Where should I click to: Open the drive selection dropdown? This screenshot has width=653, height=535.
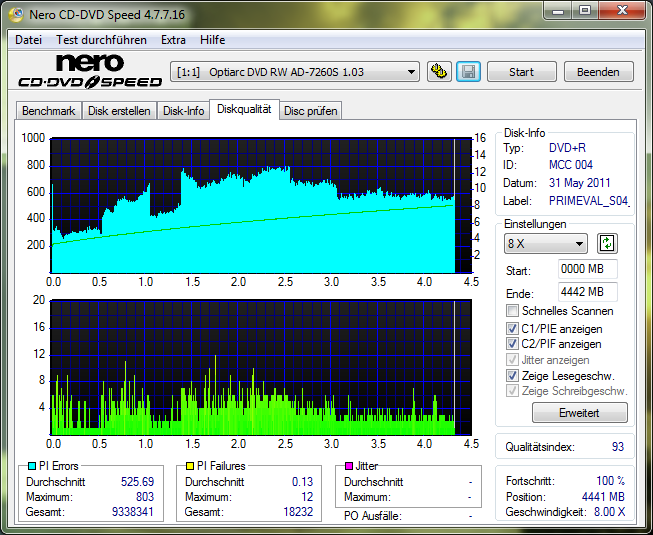295,72
